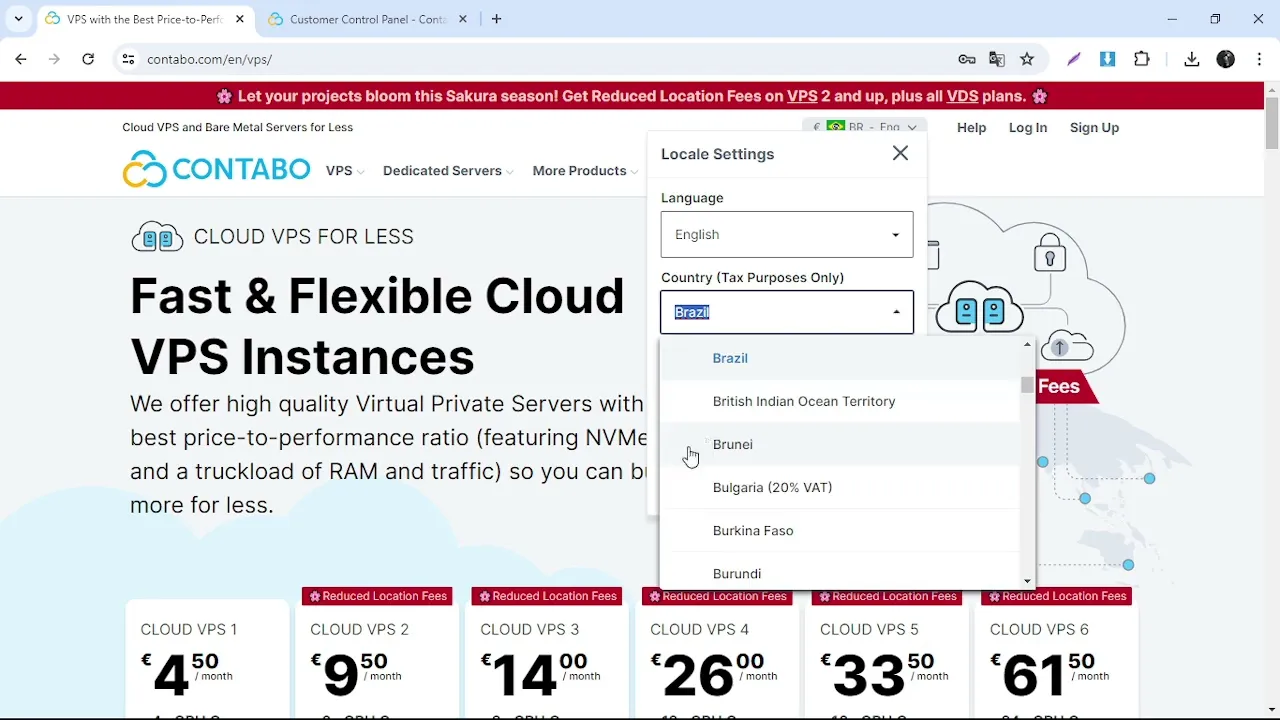This screenshot has height=720, width=1280.
Task: Click the country list scroll down arrow
Action: [x=1027, y=581]
